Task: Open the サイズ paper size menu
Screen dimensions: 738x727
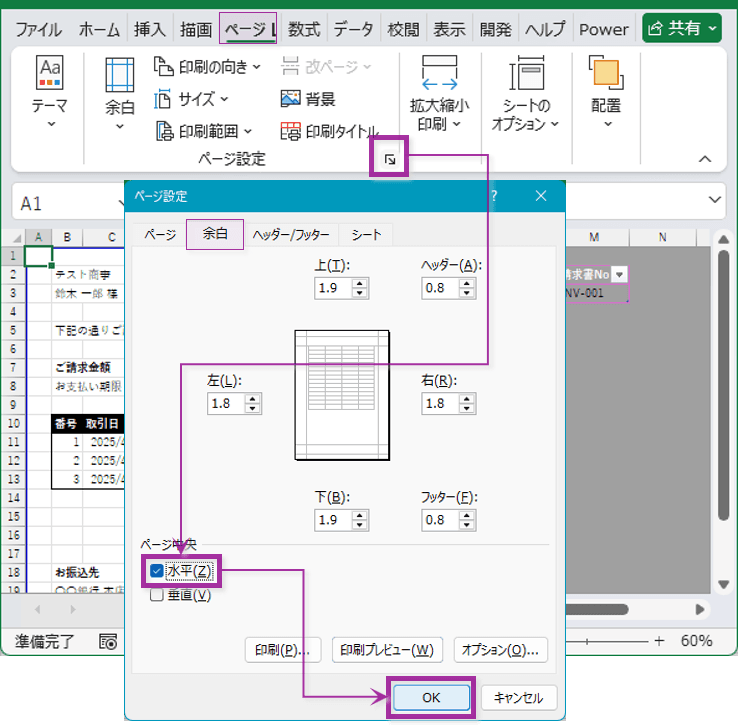Action: 192,99
